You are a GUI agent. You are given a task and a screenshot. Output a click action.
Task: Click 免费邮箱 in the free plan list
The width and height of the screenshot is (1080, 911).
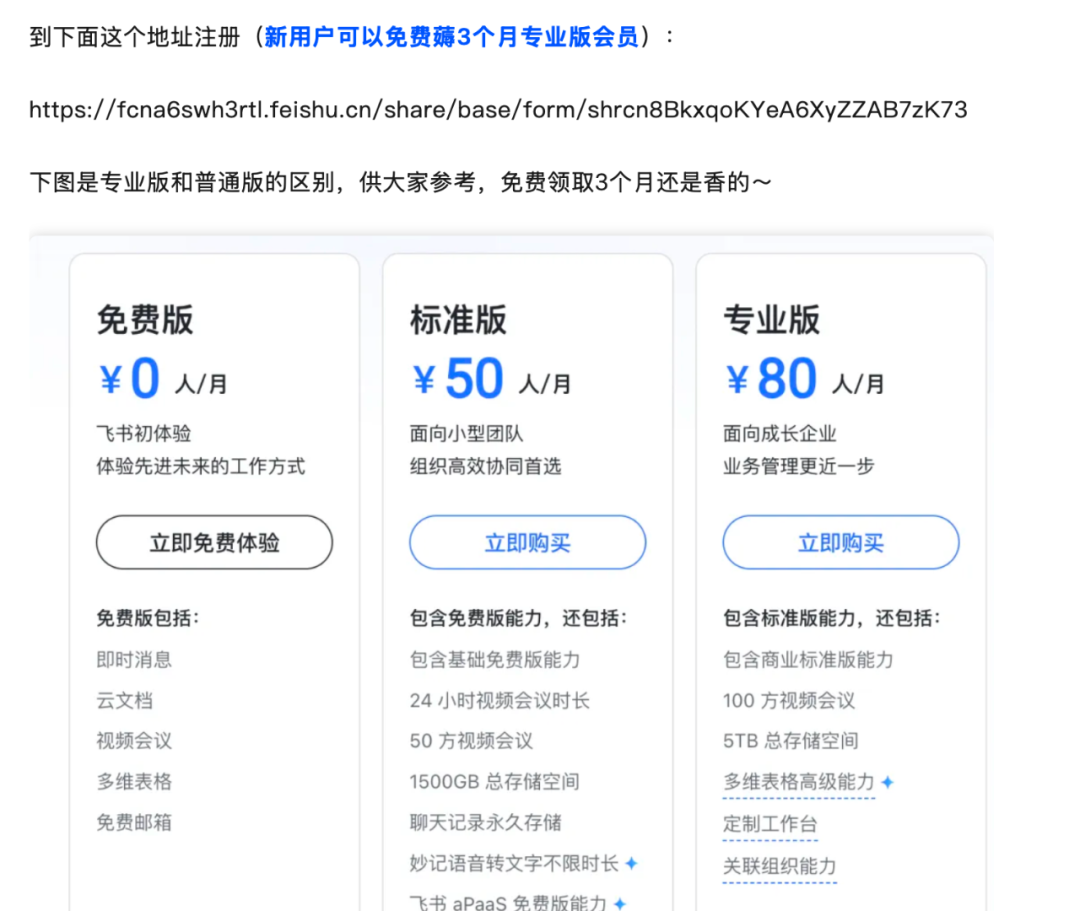pos(134,822)
